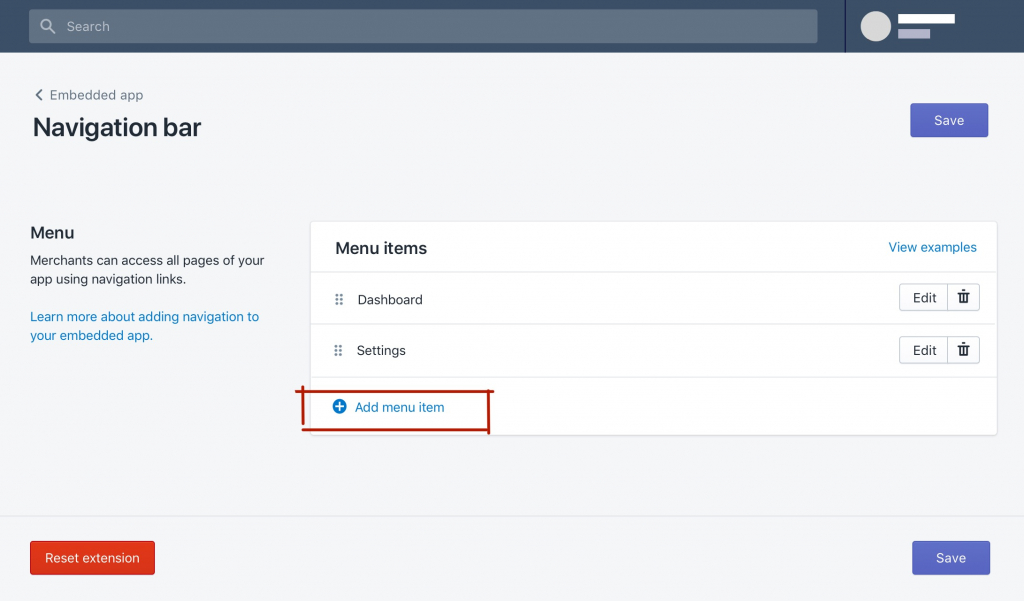Select the Settings item label
The width and height of the screenshot is (1024, 601).
coord(381,350)
